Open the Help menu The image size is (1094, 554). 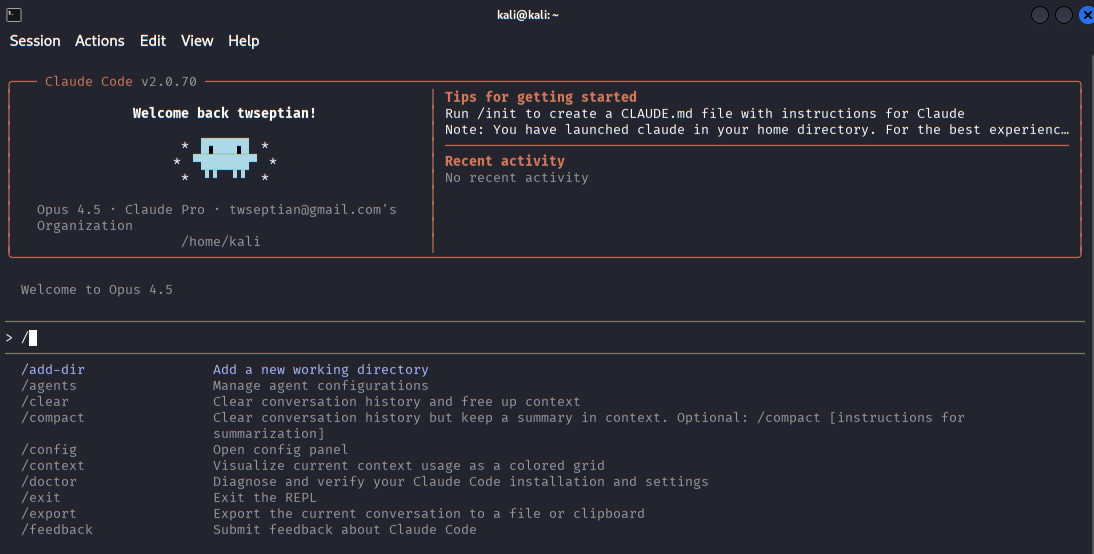point(243,41)
